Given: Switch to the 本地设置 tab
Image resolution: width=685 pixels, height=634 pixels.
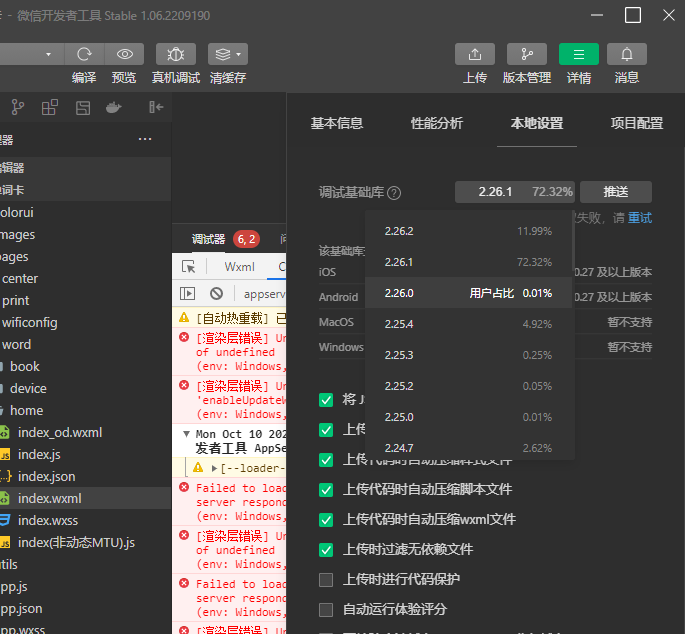Looking at the screenshot, I should (537, 123).
